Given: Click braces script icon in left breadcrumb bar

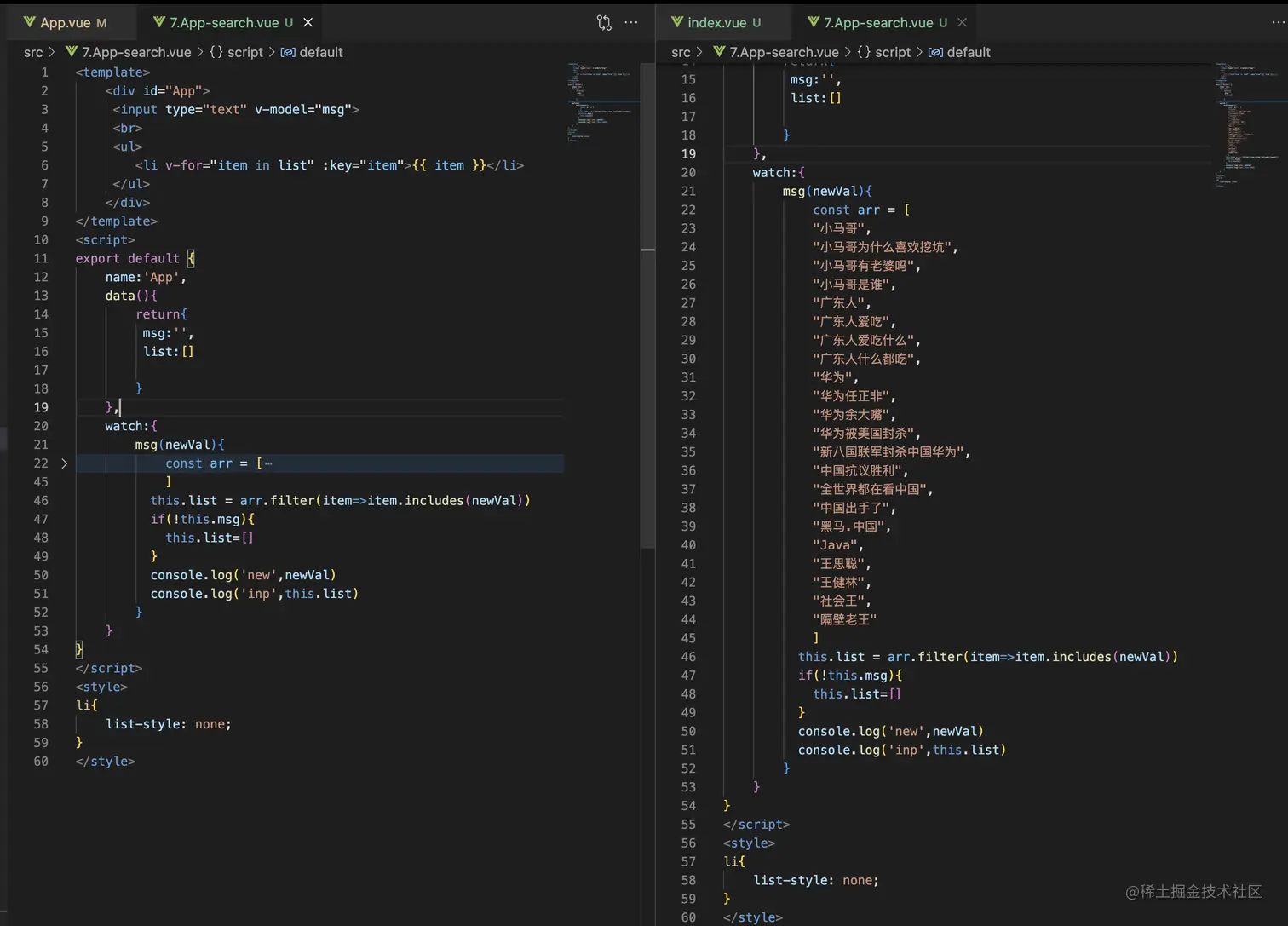Looking at the screenshot, I should [x=216, y=52].
